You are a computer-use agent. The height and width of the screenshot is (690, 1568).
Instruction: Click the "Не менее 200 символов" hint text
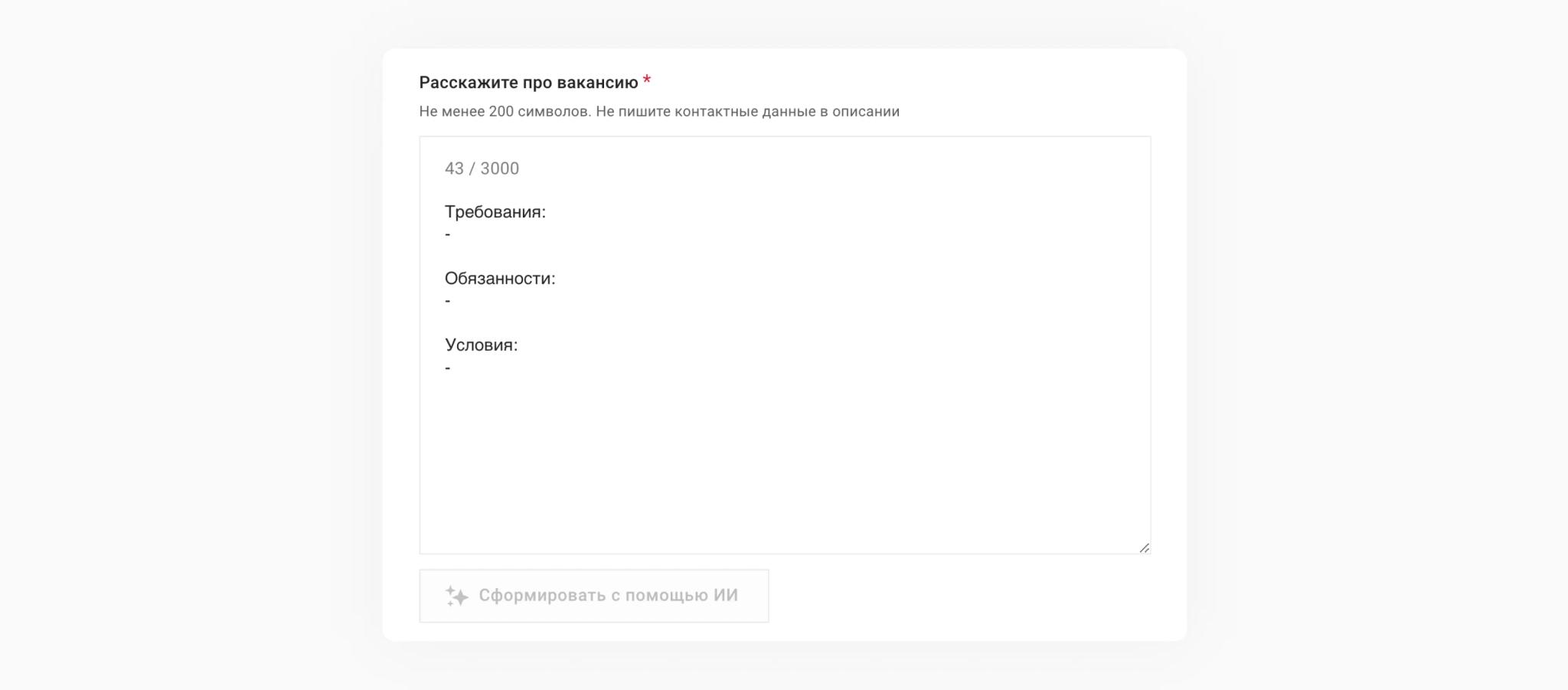[x=505, y=112]
